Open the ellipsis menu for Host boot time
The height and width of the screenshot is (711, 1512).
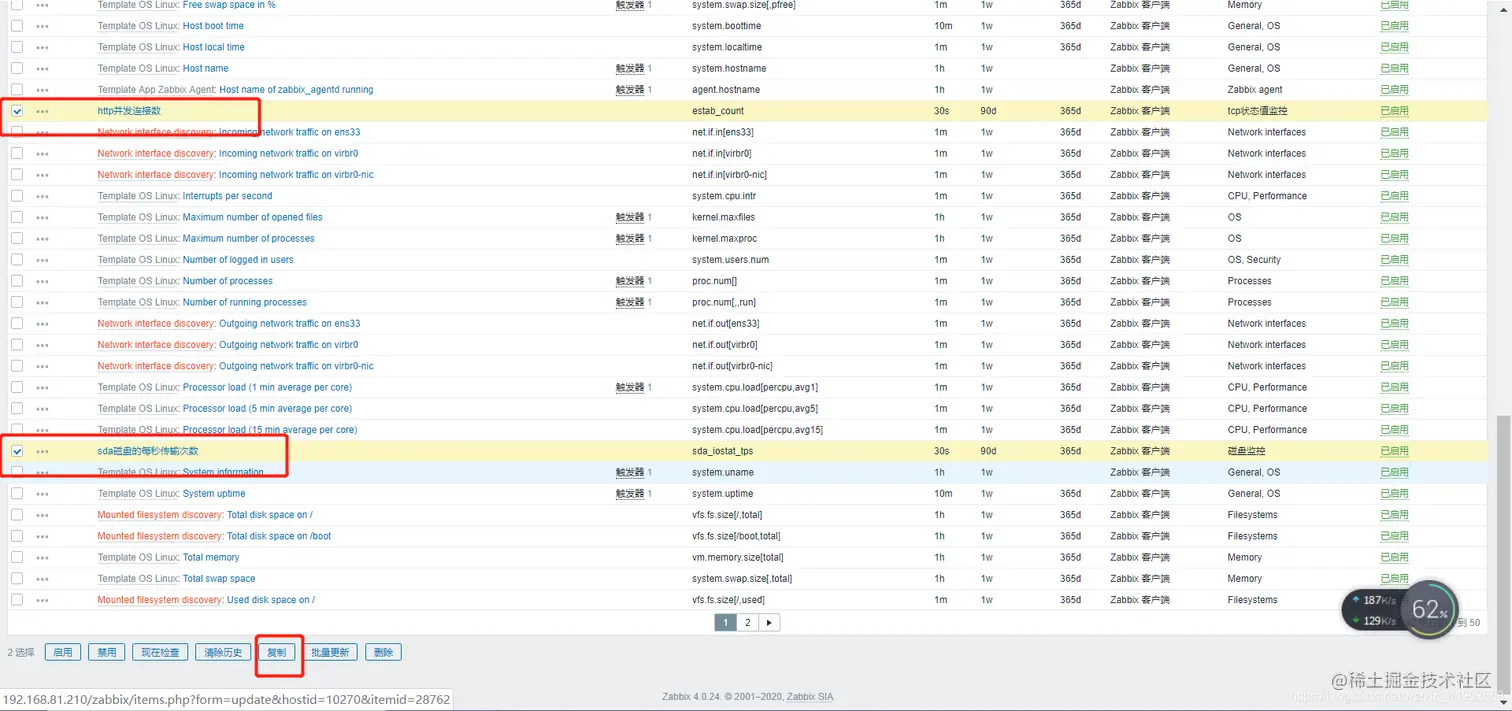[x=42, y=26]
